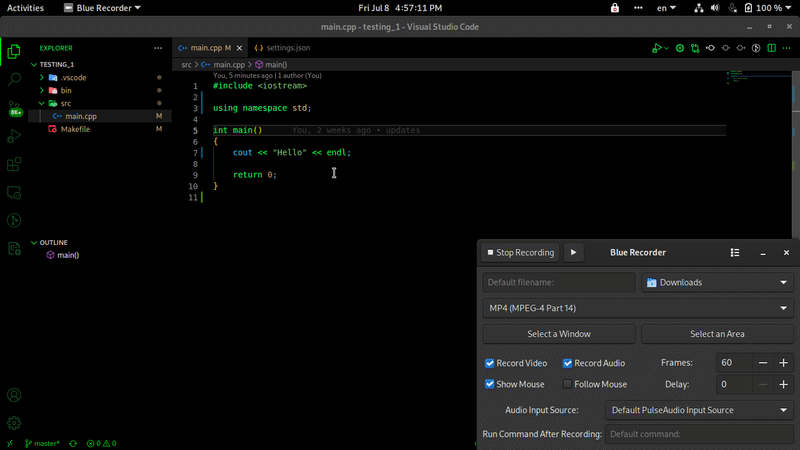Click play button in Blue Recorder header
The height and width of the screenshot is (450, 800).
tap(573, 253)
